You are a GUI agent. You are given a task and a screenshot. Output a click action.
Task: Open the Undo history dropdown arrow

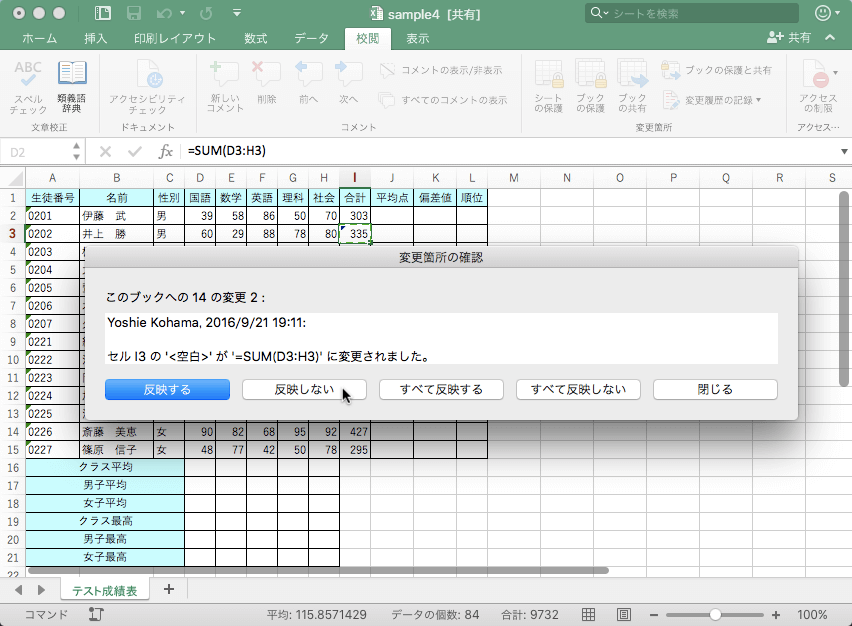(182, 13)
